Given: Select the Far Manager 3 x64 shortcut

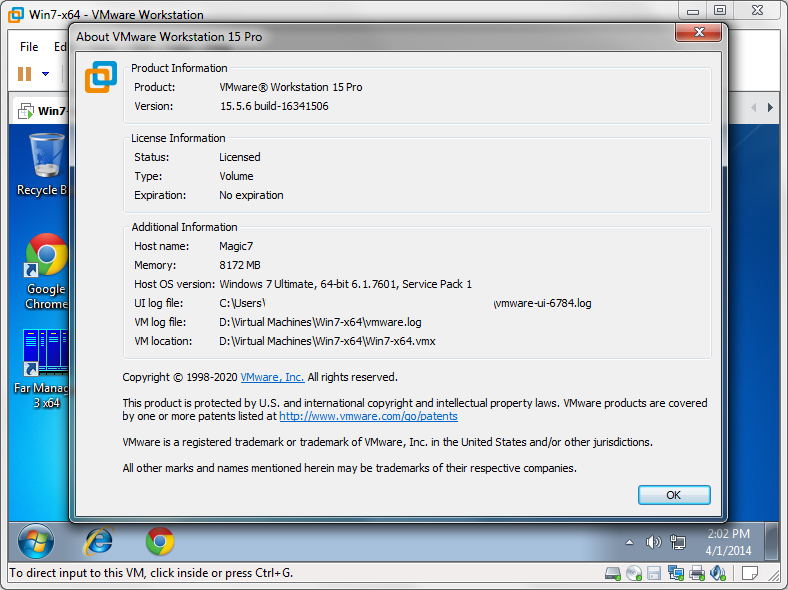Looking at the screenshot, I should pyautogui.click(x=44, y=369).
